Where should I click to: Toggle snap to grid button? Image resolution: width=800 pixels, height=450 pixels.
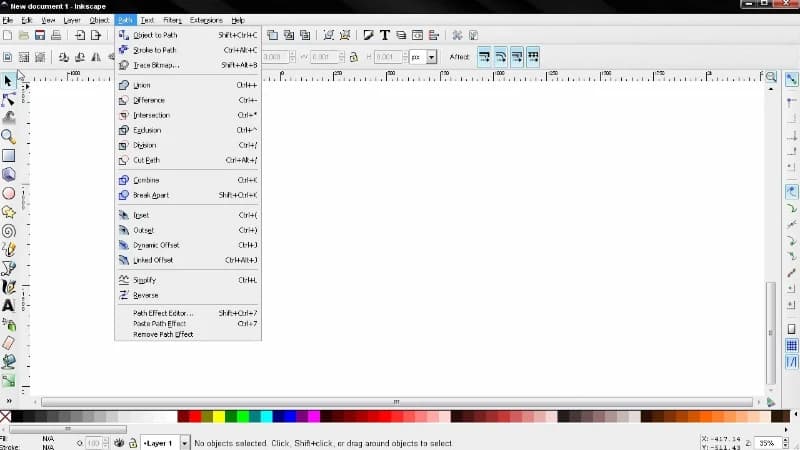(791, 346)
